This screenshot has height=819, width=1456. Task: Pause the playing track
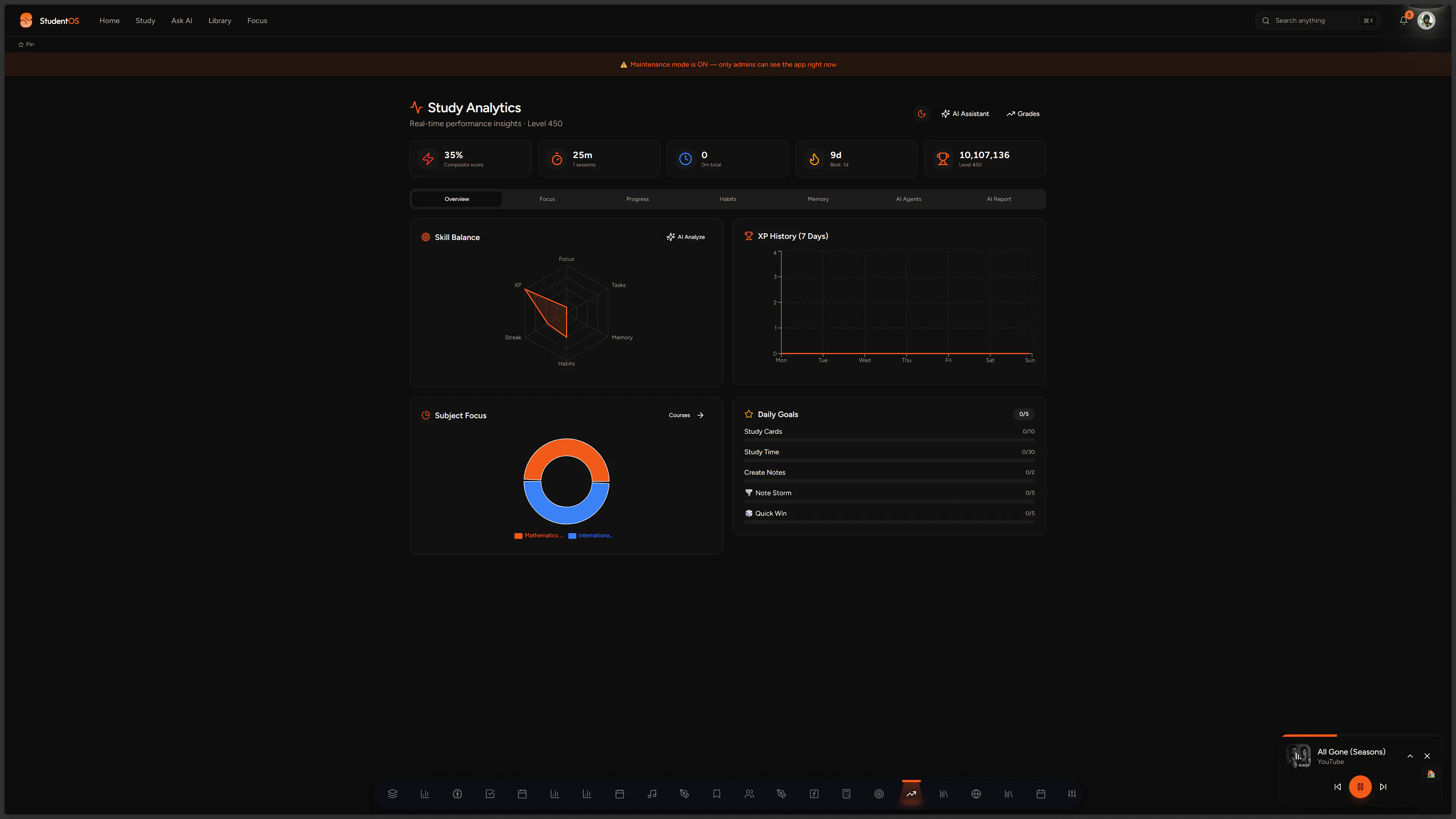coord(1360,786)
